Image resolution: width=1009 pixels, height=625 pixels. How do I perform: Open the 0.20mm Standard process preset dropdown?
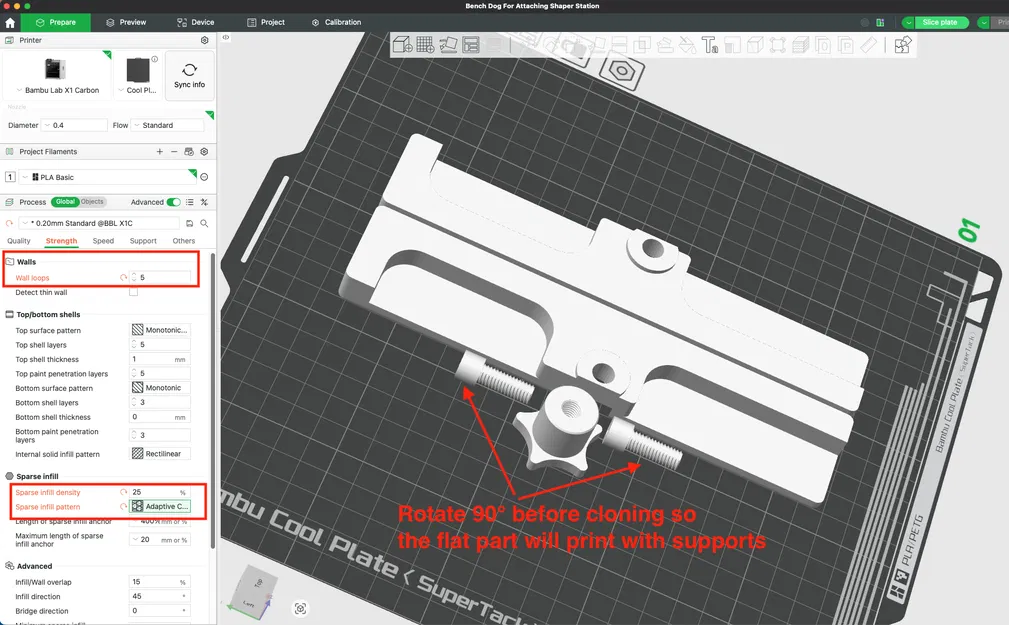[99, 223]
